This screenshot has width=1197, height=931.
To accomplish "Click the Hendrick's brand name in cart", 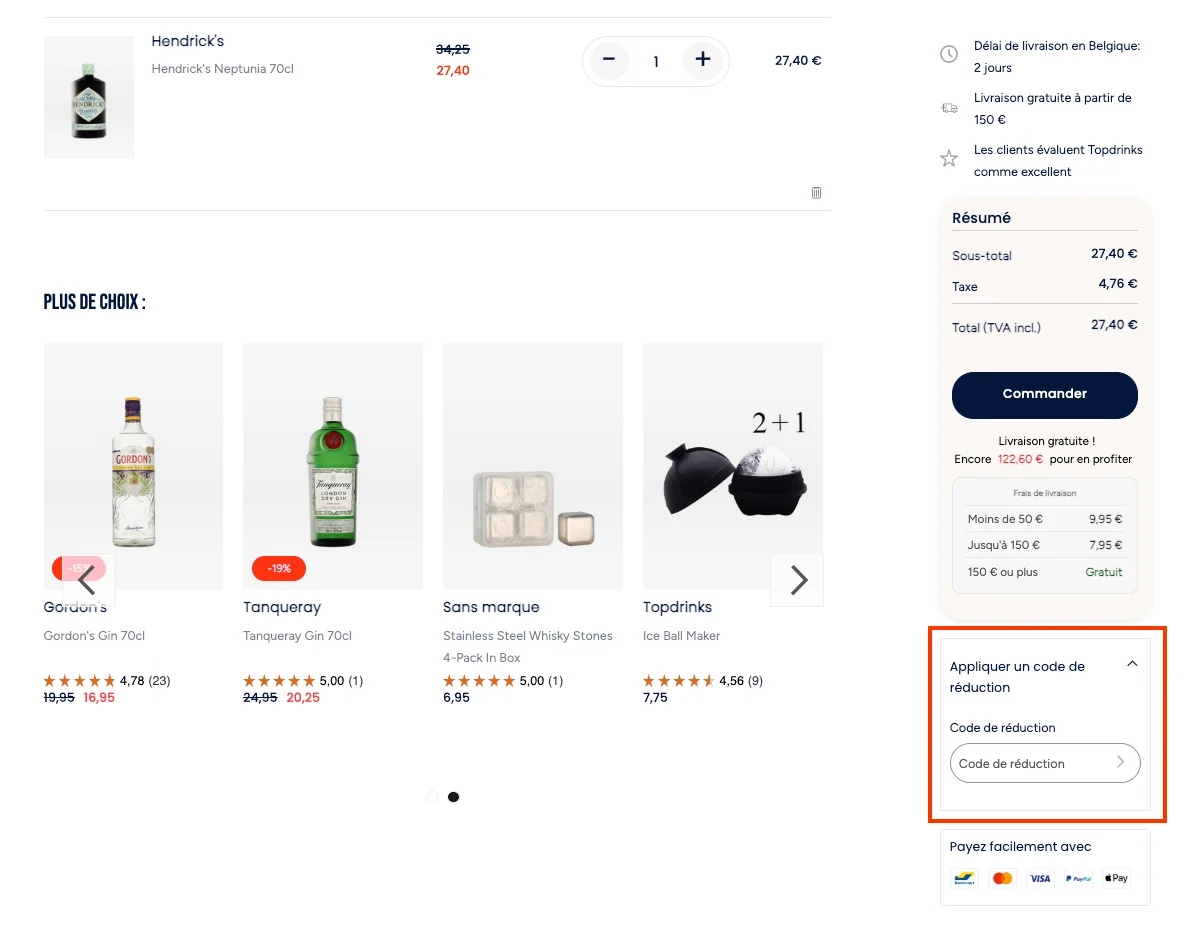I will pyautogui.click(x=188, y=41).
